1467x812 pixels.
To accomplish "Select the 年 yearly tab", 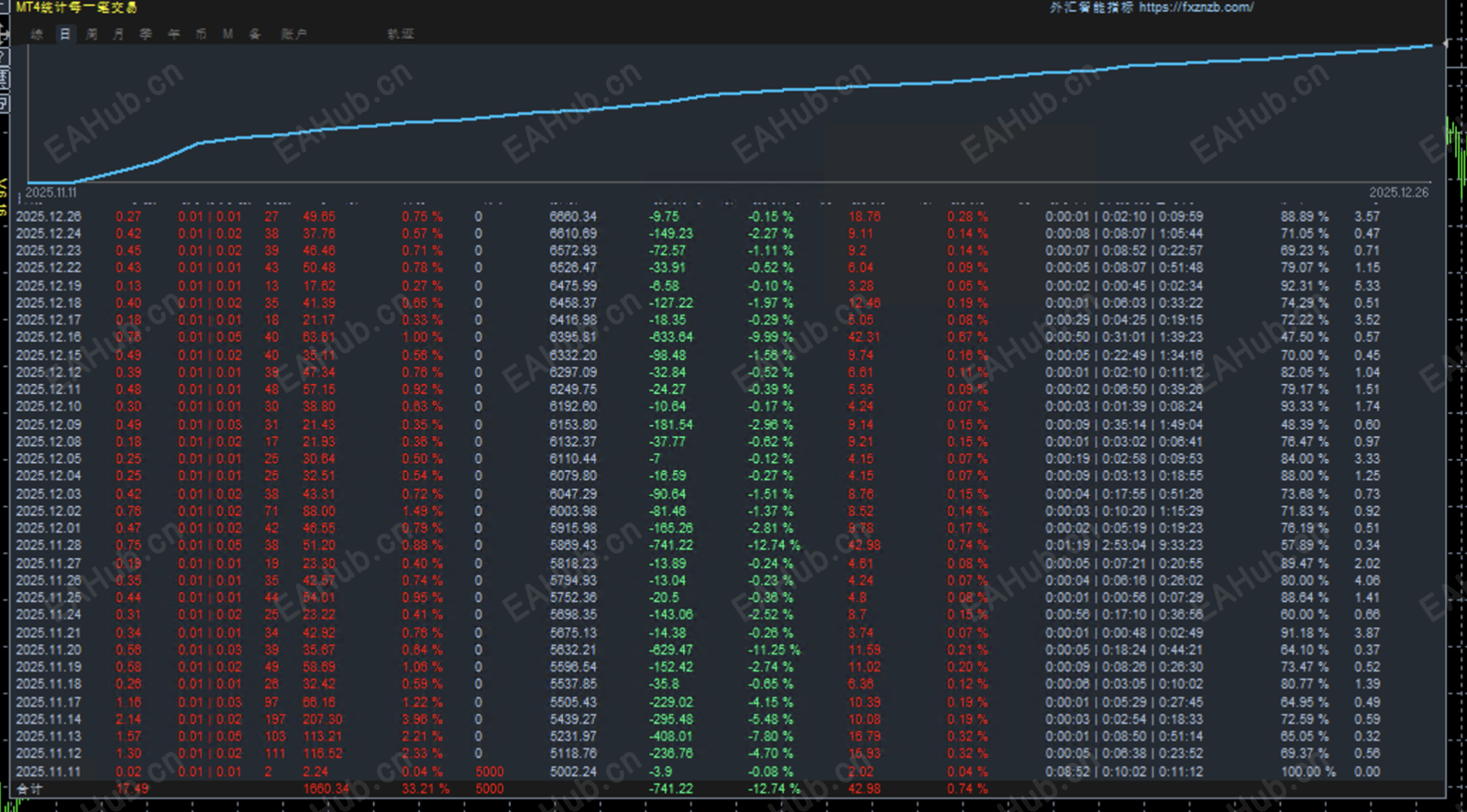I will [x=173, y=34].
